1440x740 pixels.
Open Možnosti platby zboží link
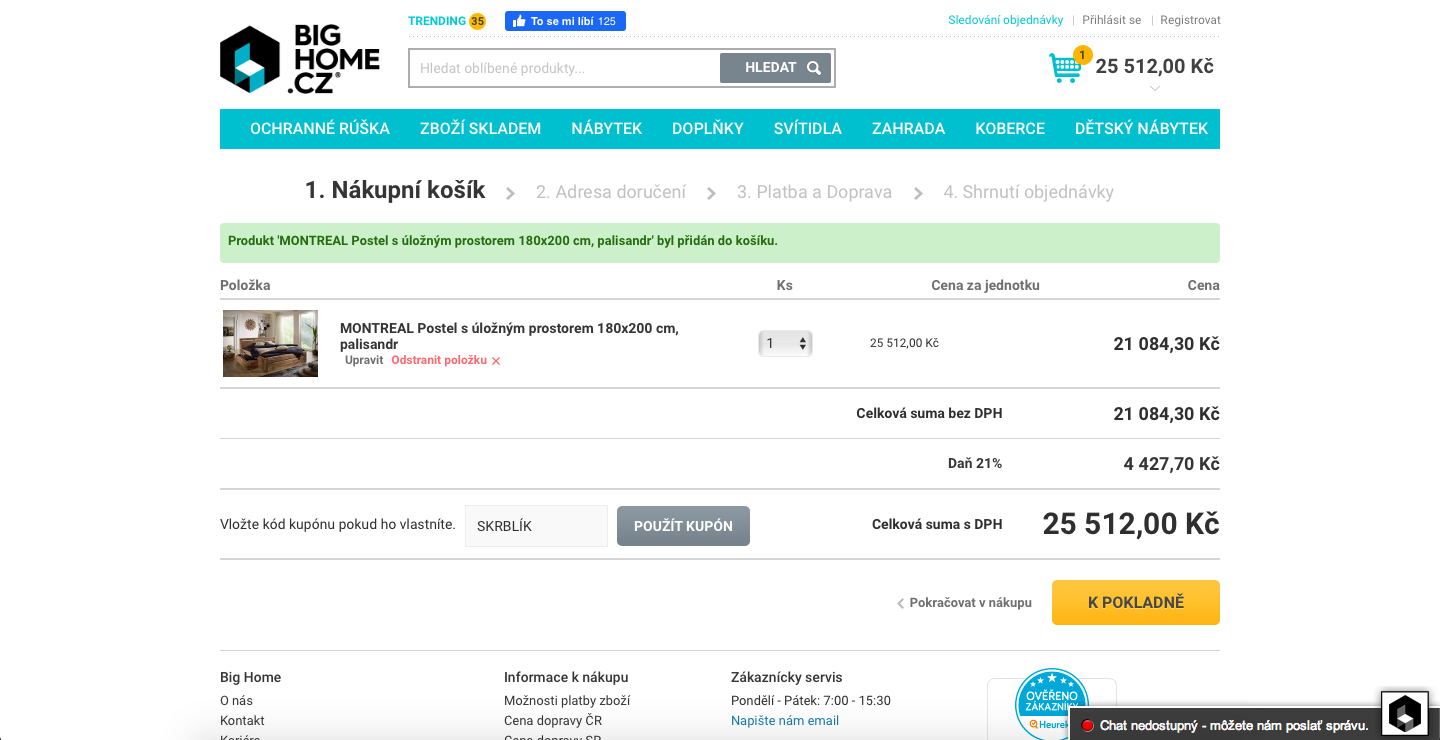click(x=567, y=701)
